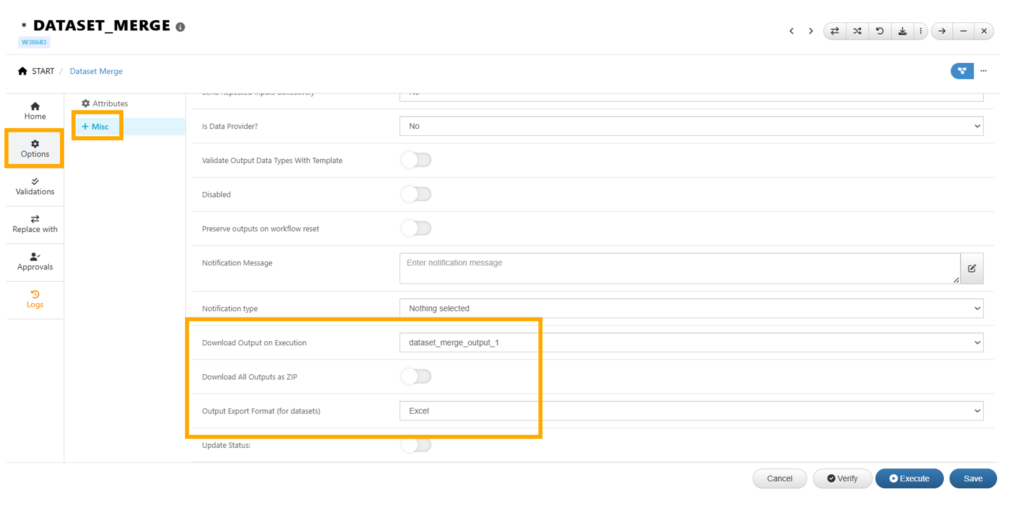The width and height of the screenshot is (1024, 508).
Task: Toggle Validate Output Data Types With Template
Action: 415,160
